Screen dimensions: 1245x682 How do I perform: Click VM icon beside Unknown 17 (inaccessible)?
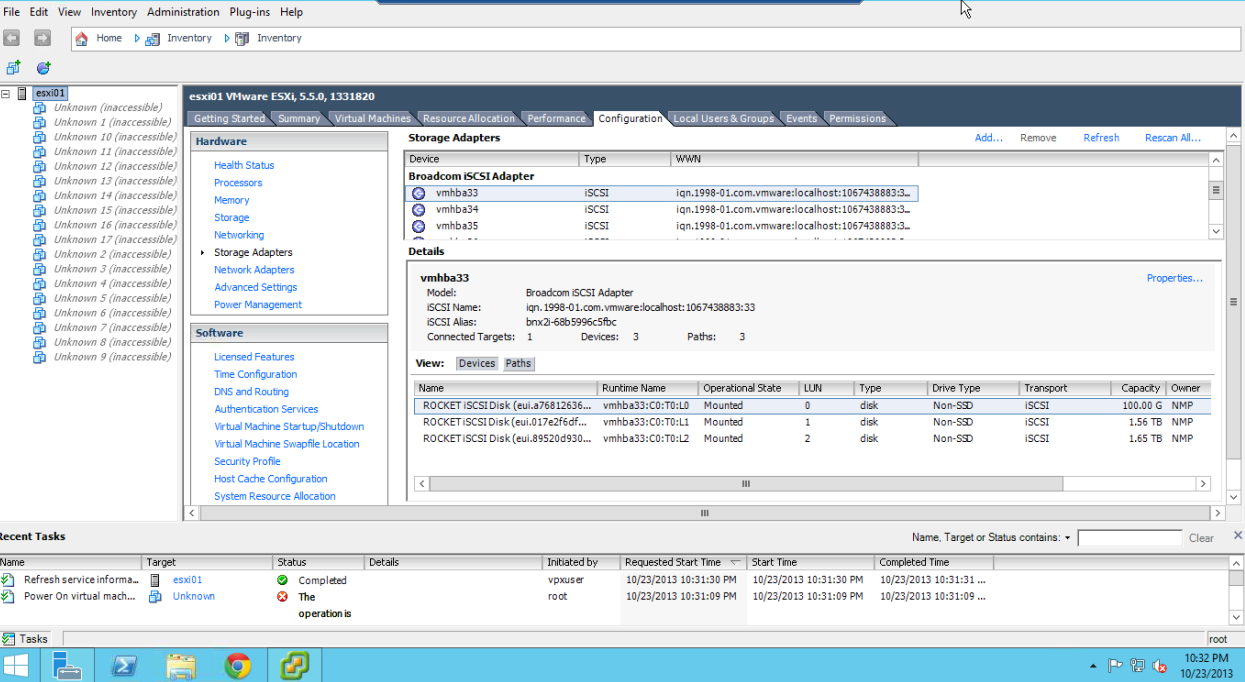click(40, 239)
